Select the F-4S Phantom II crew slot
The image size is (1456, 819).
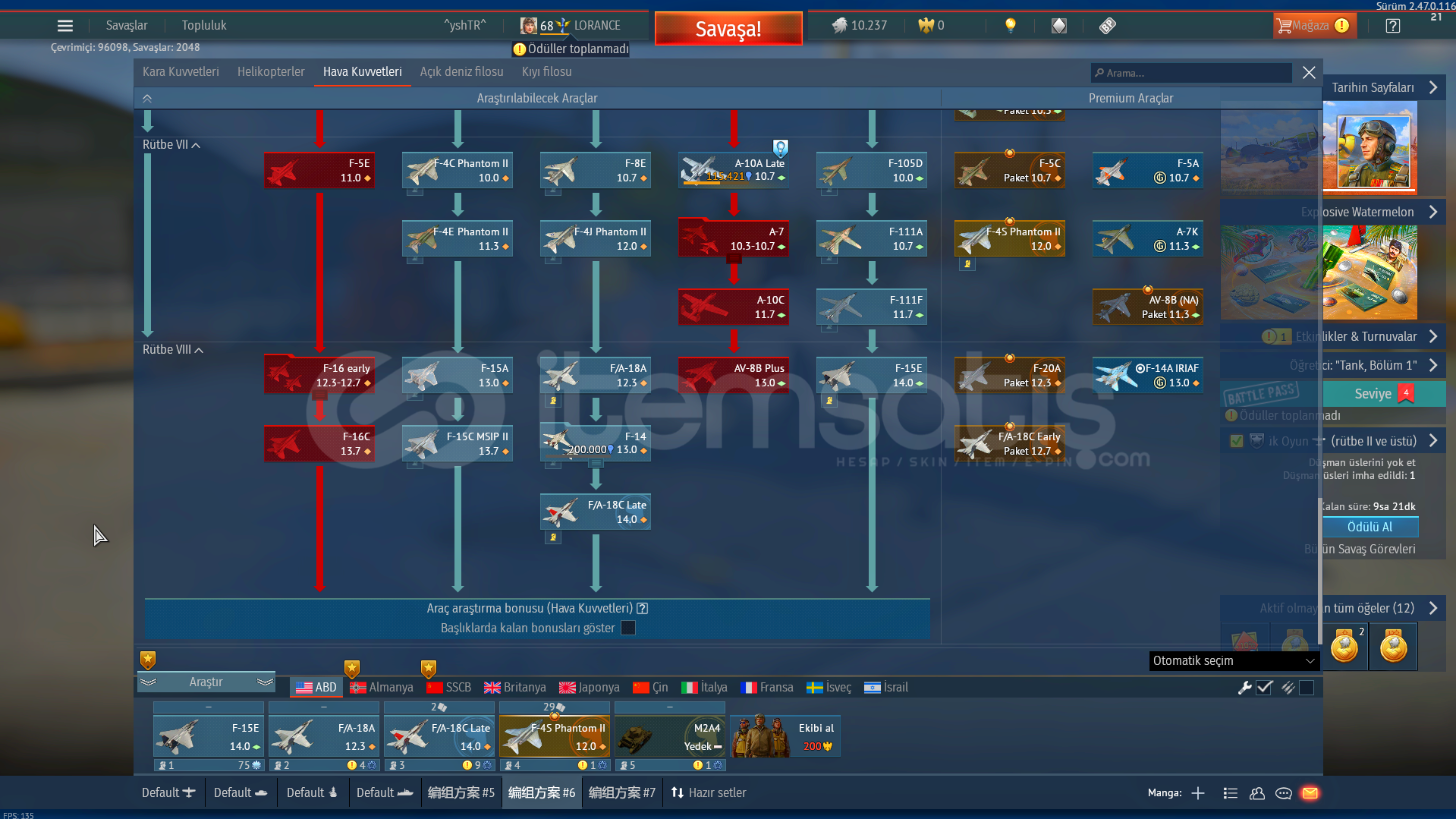[555, 736]
